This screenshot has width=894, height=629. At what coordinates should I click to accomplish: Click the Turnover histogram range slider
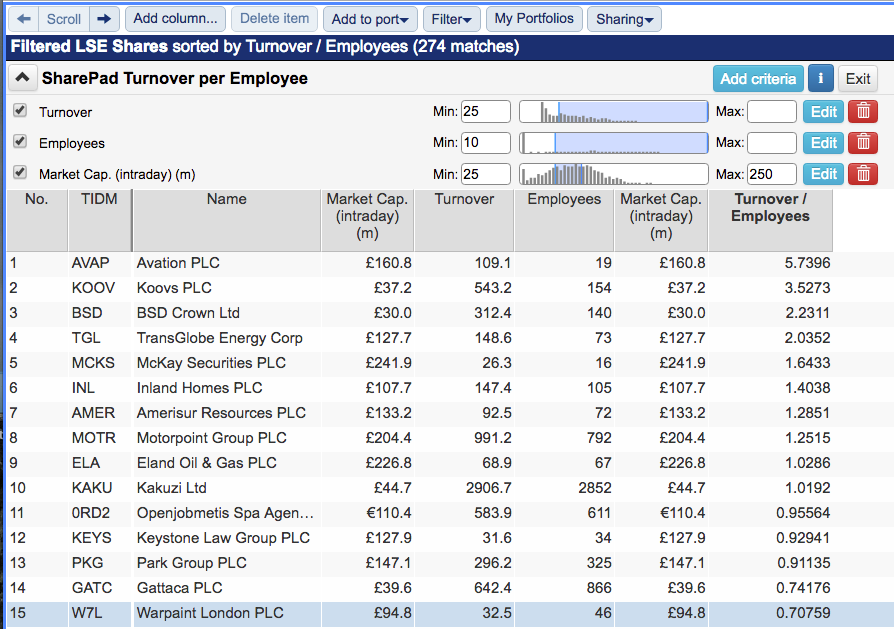pos(613,112)
